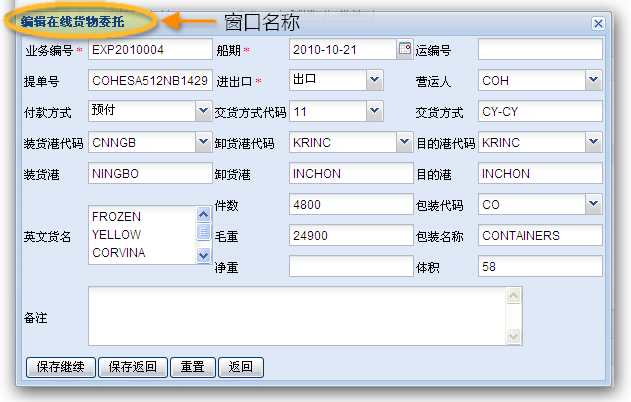The width and height of the screenshot is (631, 402).
Task: Click the 包装名称 CONTAINERS field
Action: [540, 235]
